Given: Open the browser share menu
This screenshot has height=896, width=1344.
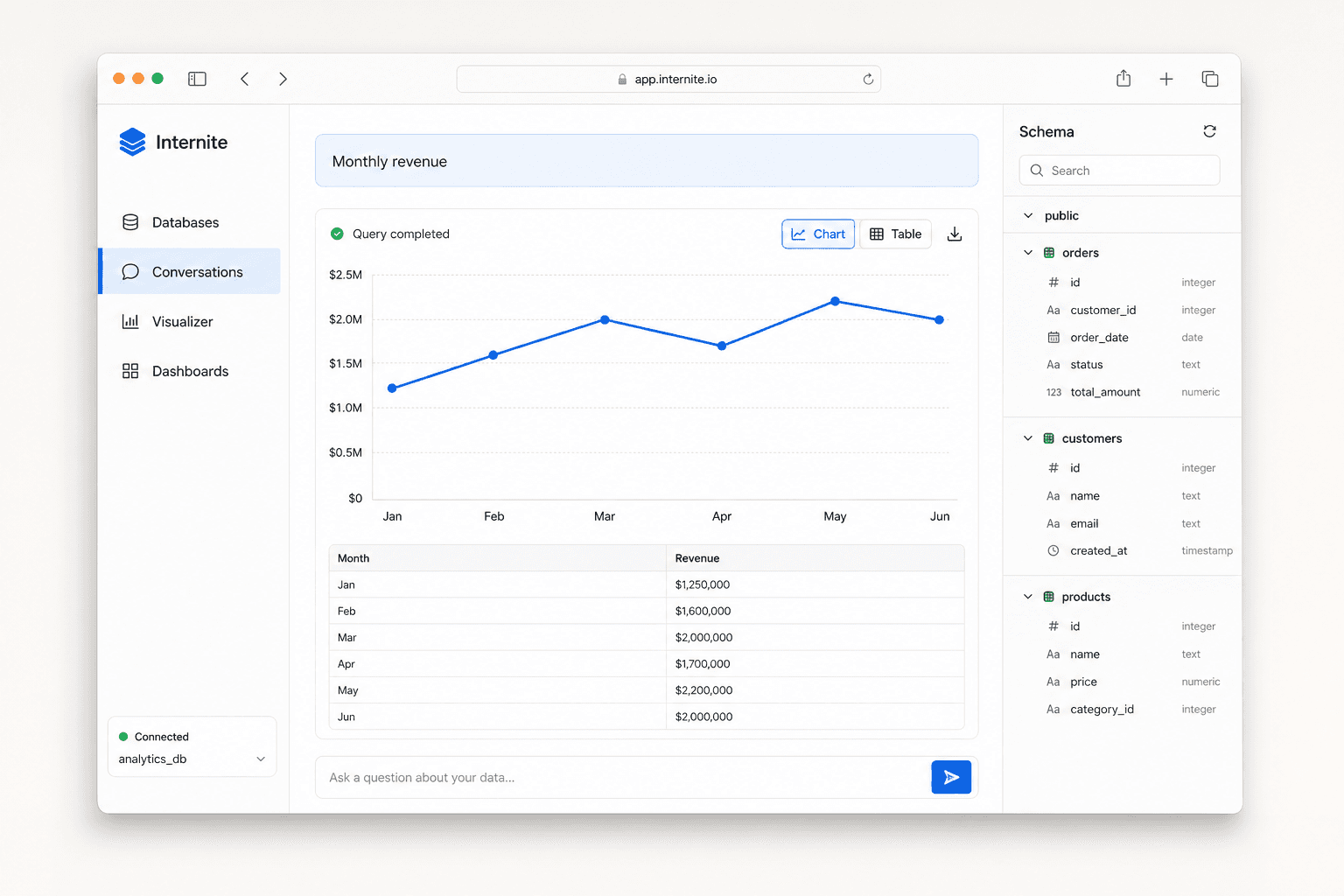Looking at the screenshot, I should tap(1123, 79).
